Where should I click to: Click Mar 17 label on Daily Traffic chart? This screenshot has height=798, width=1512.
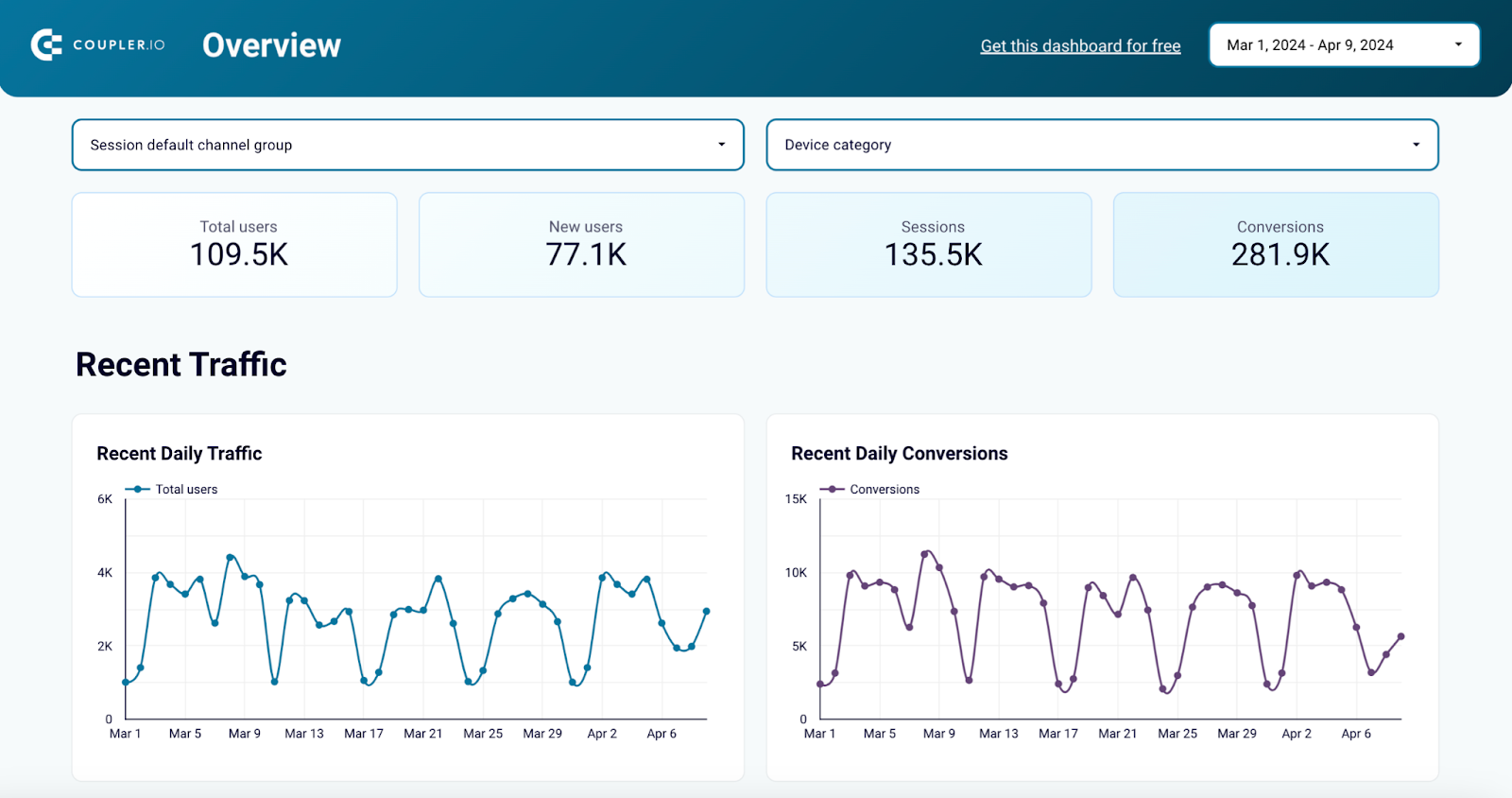364,734
